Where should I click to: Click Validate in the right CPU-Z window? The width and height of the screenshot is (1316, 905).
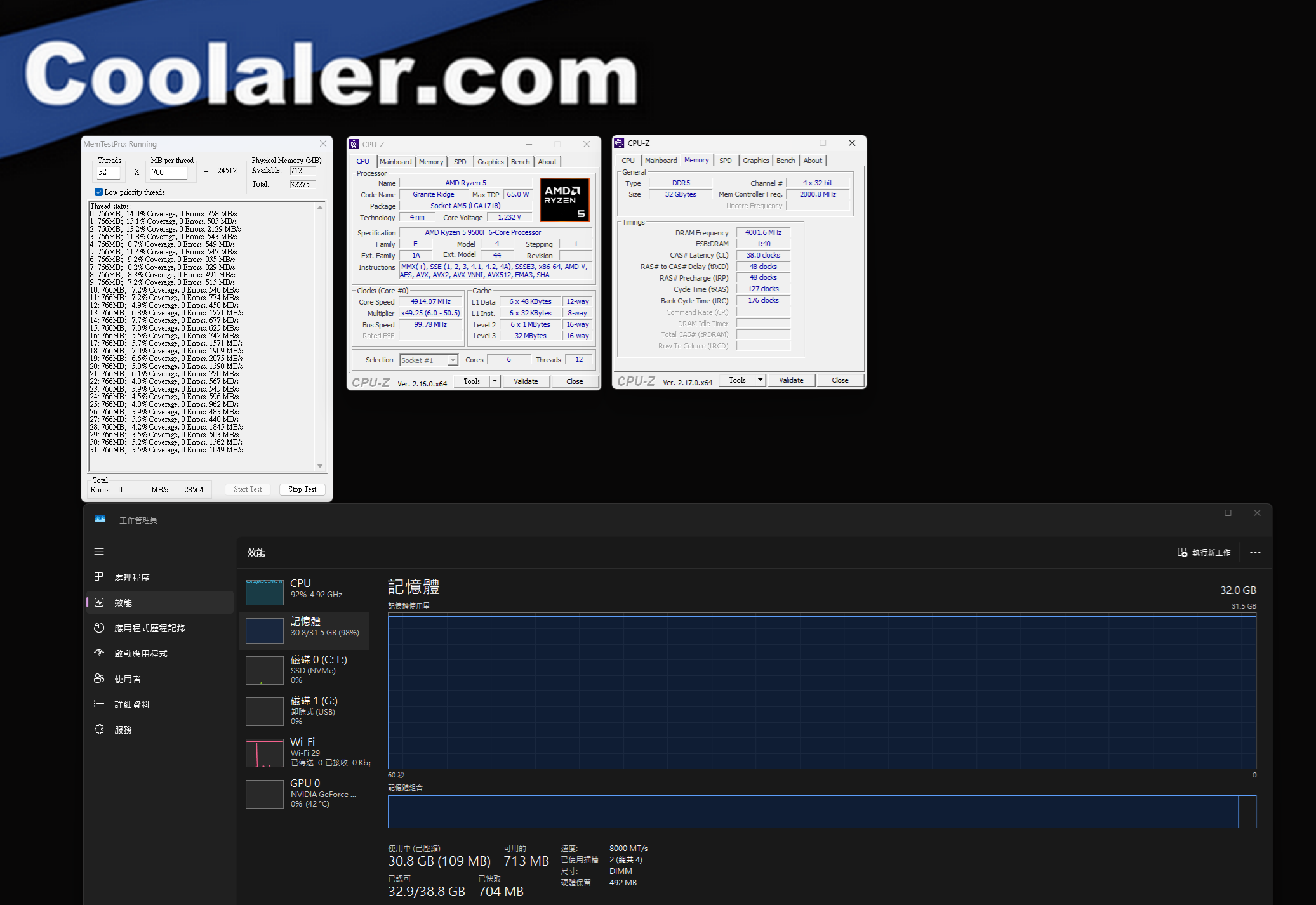[x=791, y=380]
